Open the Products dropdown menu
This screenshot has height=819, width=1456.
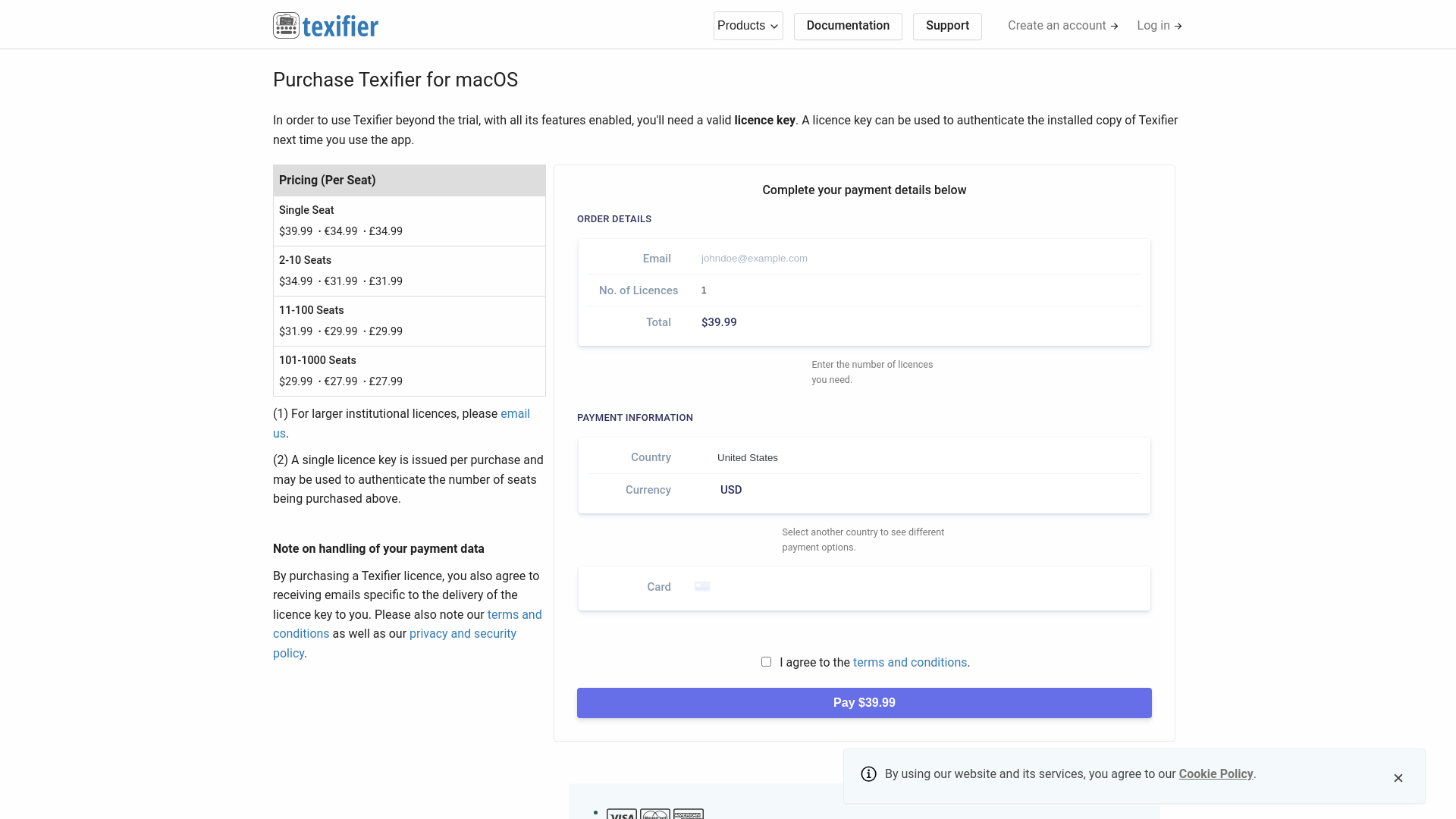click(748, 26)
